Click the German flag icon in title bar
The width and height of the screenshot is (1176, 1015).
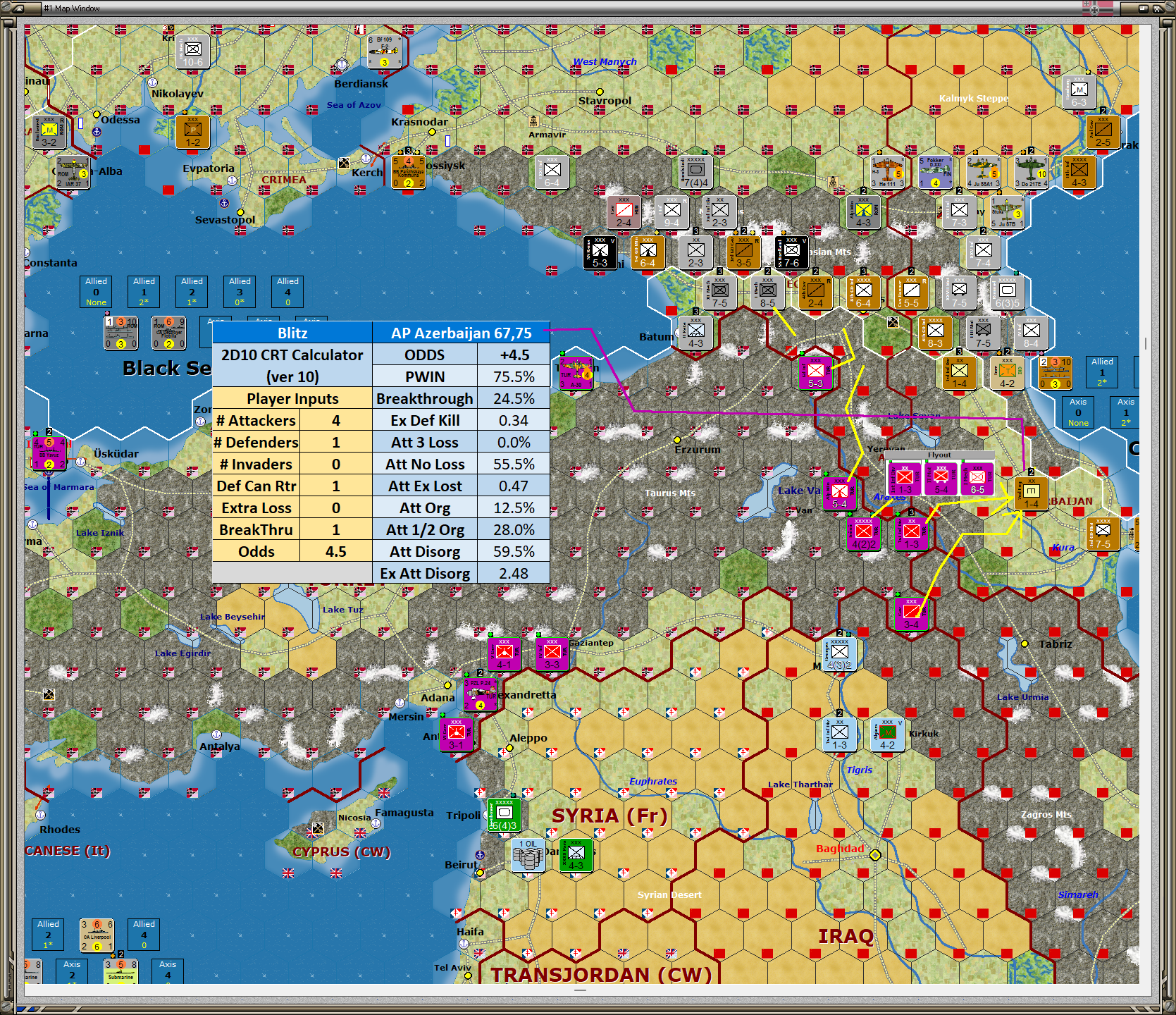(x=1098, y=8)
